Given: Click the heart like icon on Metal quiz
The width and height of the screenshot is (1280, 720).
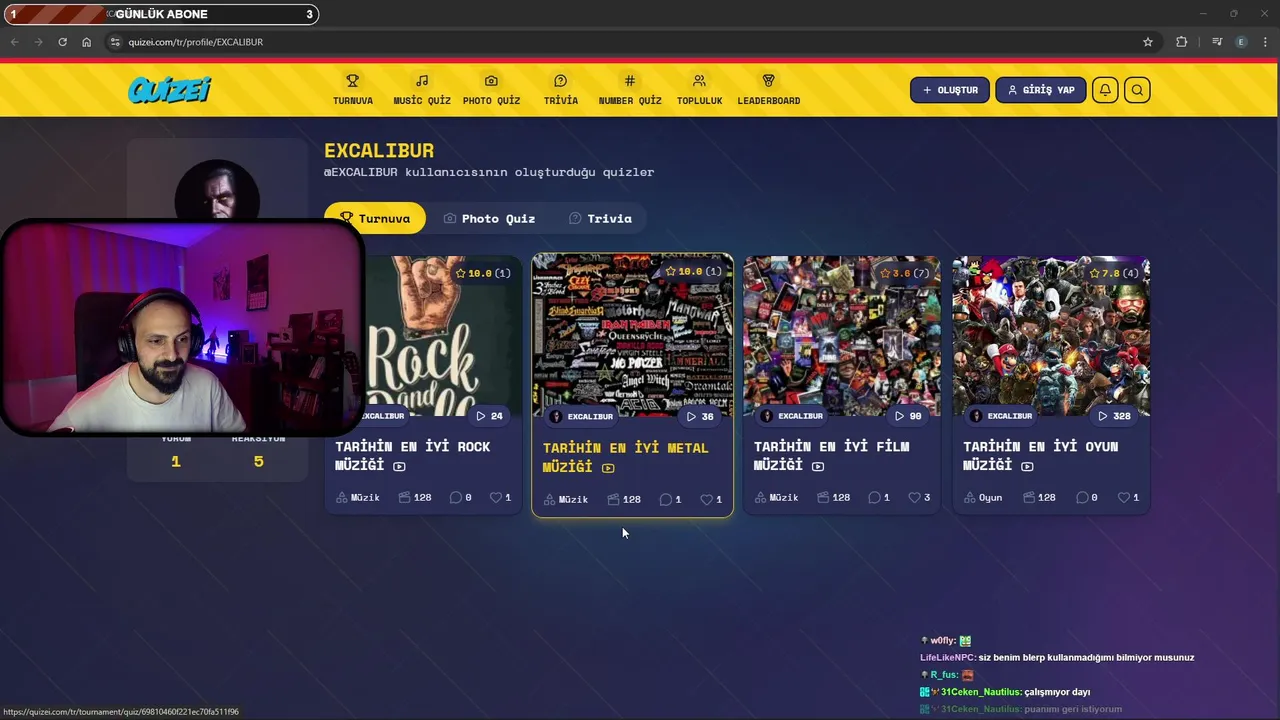Looking at the screenshot, I should tap(706, 499).
